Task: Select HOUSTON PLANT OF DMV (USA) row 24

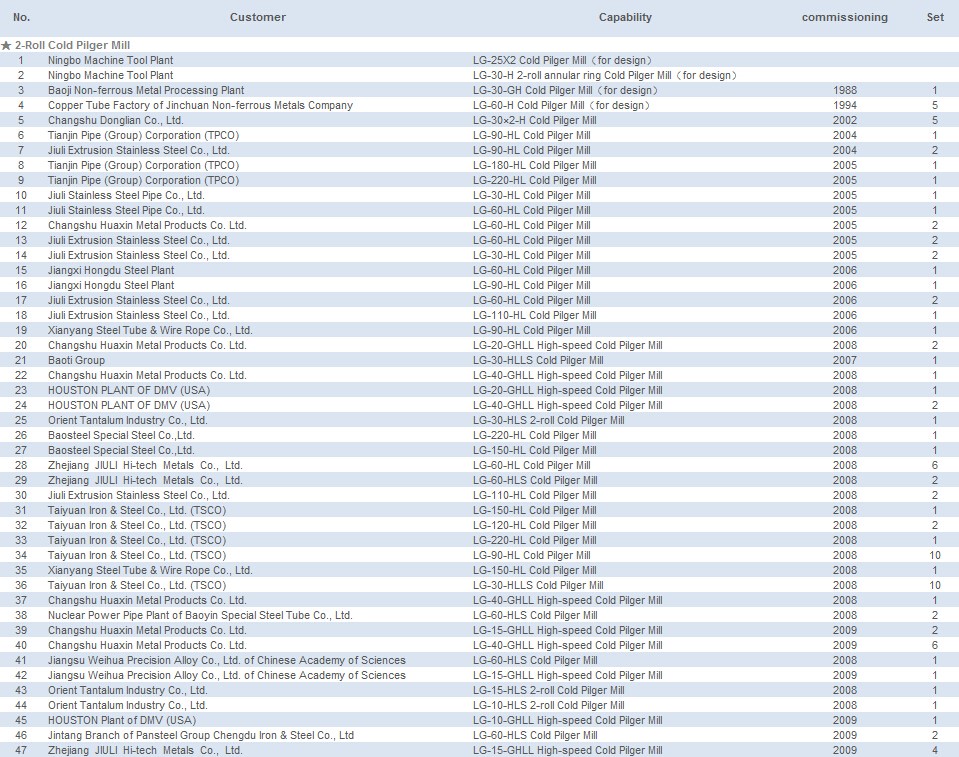Action: 129,405
